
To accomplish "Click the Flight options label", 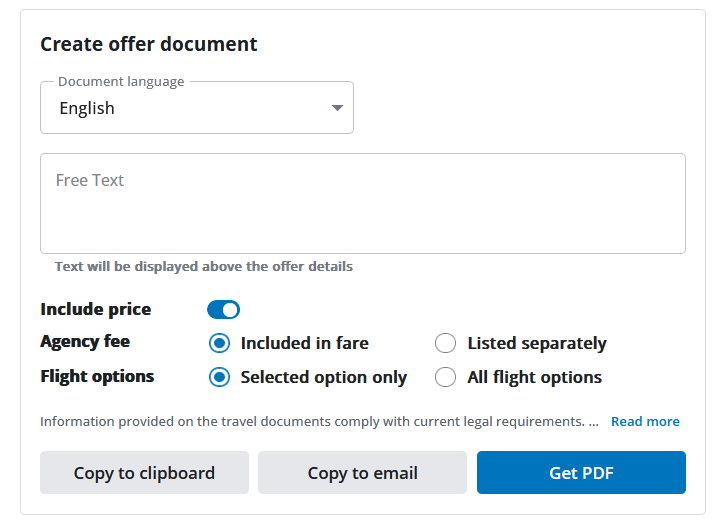I will coord(97,376).
